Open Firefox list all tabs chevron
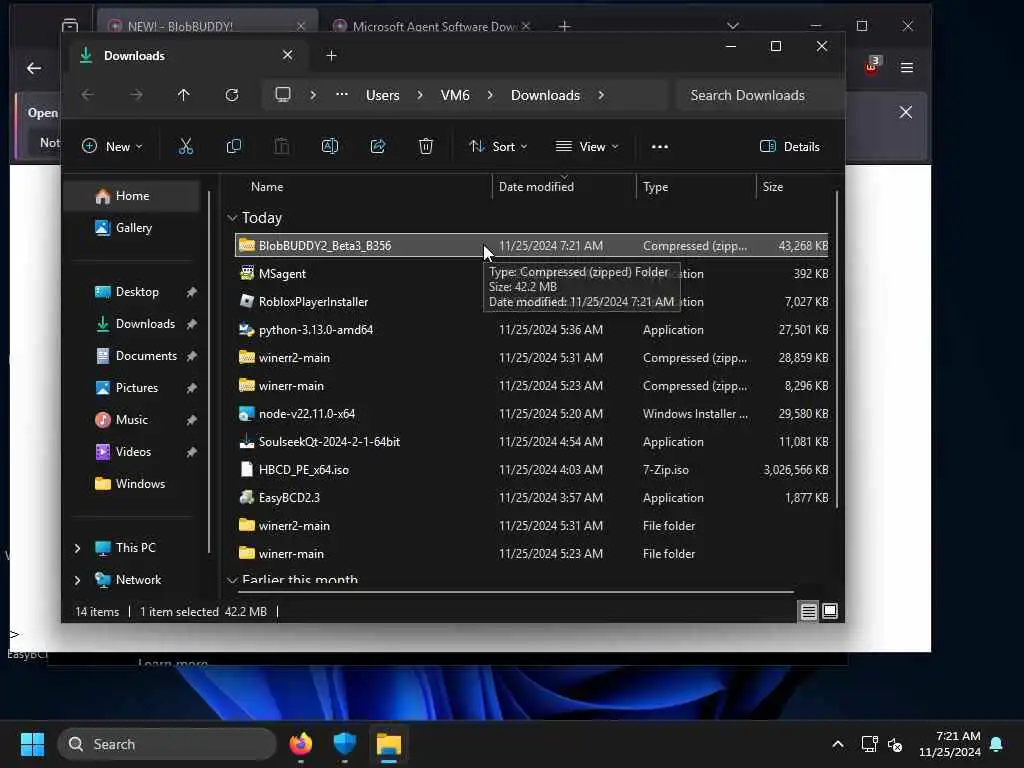This screenshot has height=768, width=1024. point(733,26)
